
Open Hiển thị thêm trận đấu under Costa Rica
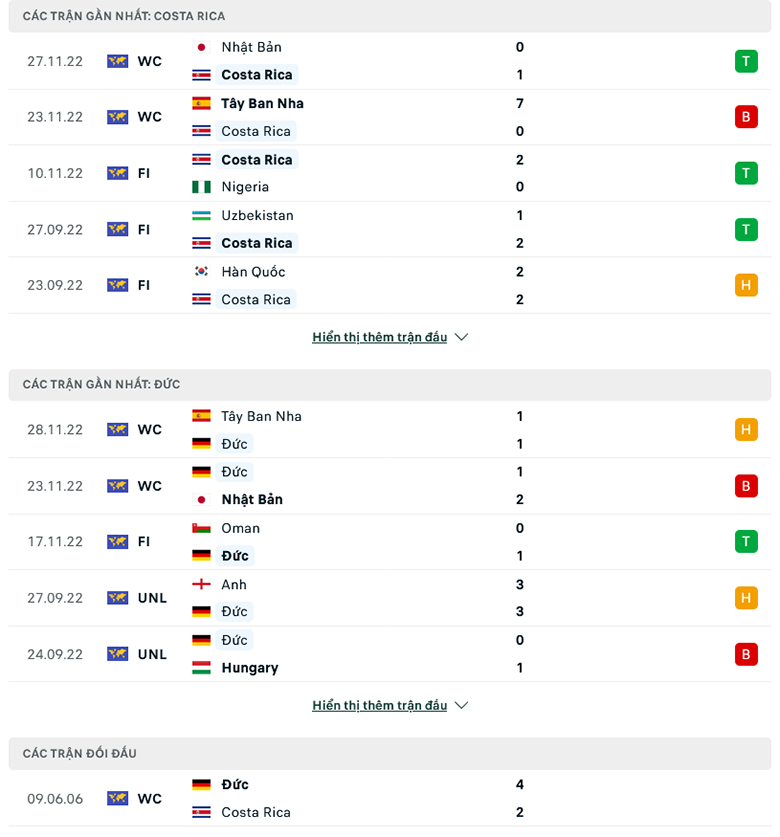pyautogui.click(x=380, y=337)
